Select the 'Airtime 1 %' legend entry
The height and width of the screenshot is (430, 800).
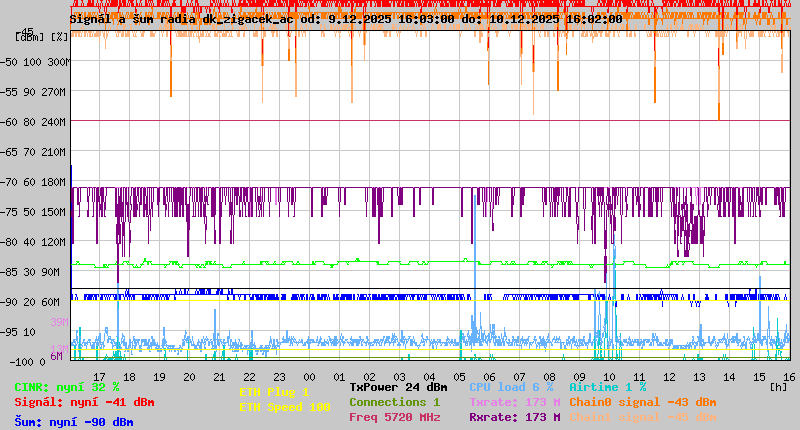[608, 387]
